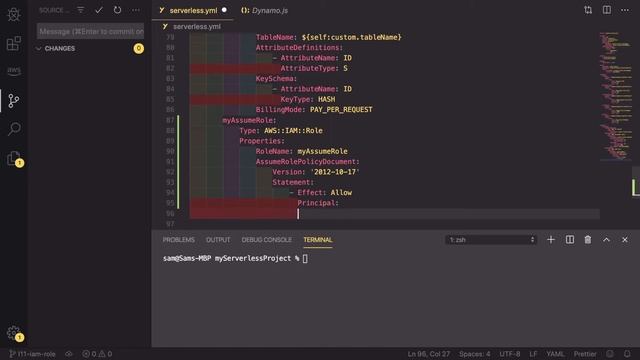Image resolution: width=640 pixels, height=360 pixels.
Task: Change encoding via UTF-8 status item
Action: [510, 354]
